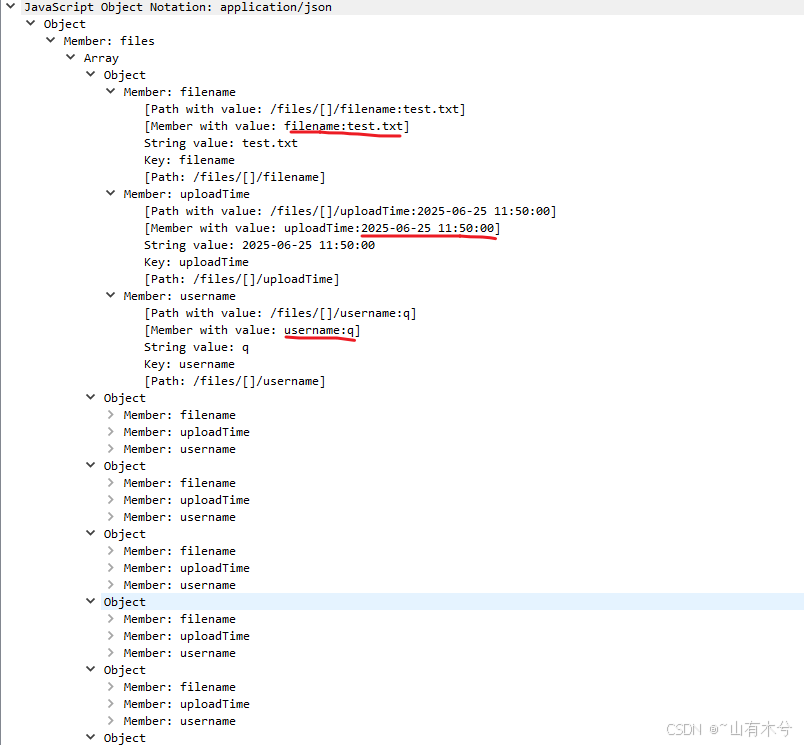Viewport: 804px width, 745px height.
Task: Collapse the Member: files chevron
Action: pos(50,40)
